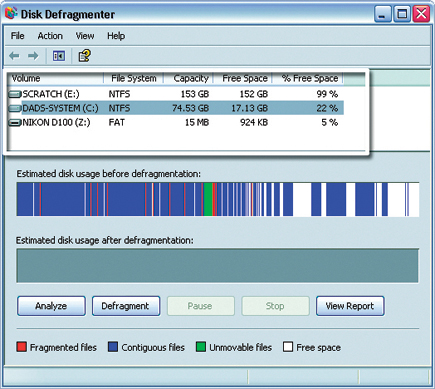Click the Analyze button

point(51,306)
